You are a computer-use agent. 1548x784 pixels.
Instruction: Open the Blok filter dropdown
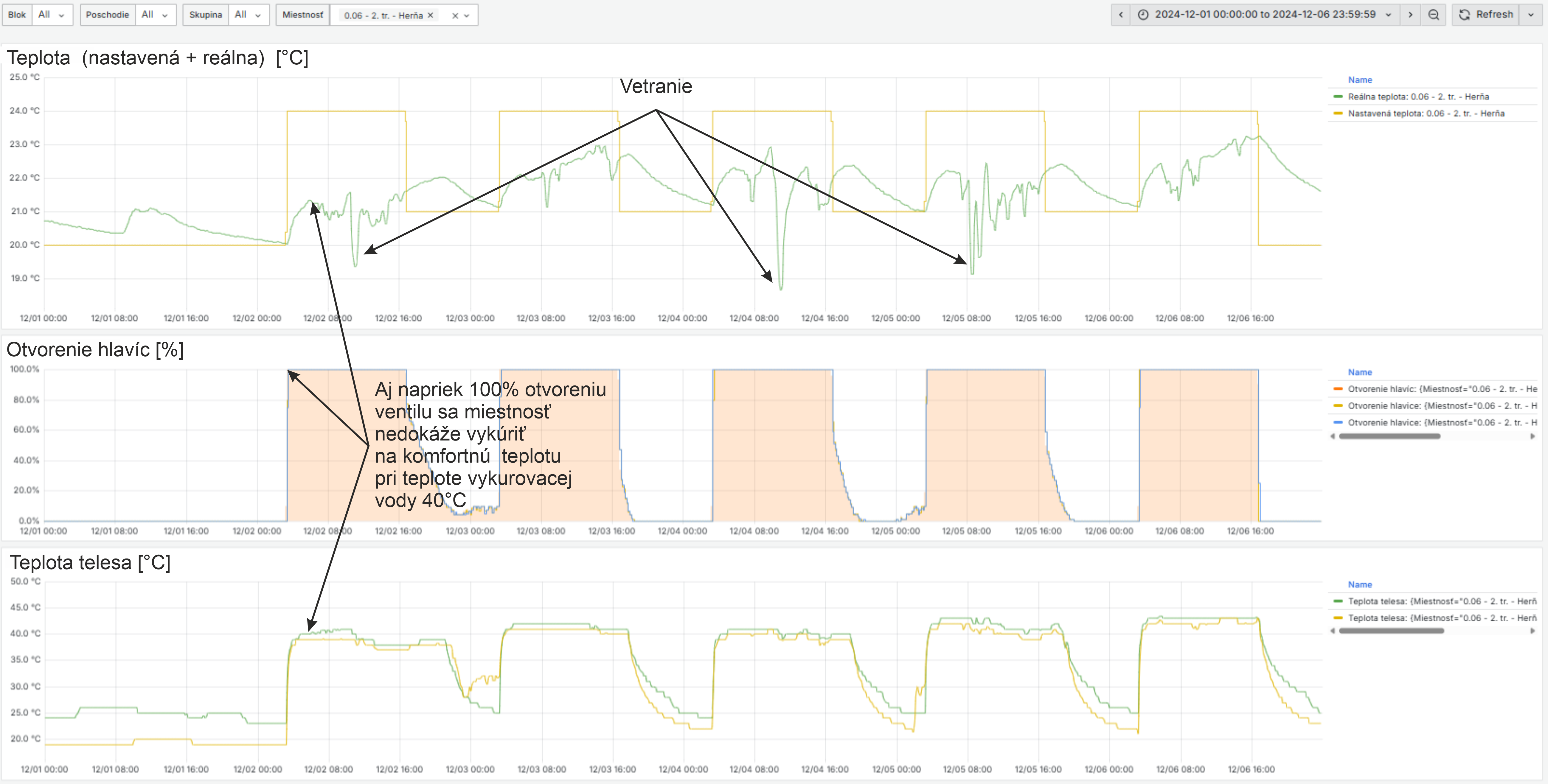pos(52,15)
